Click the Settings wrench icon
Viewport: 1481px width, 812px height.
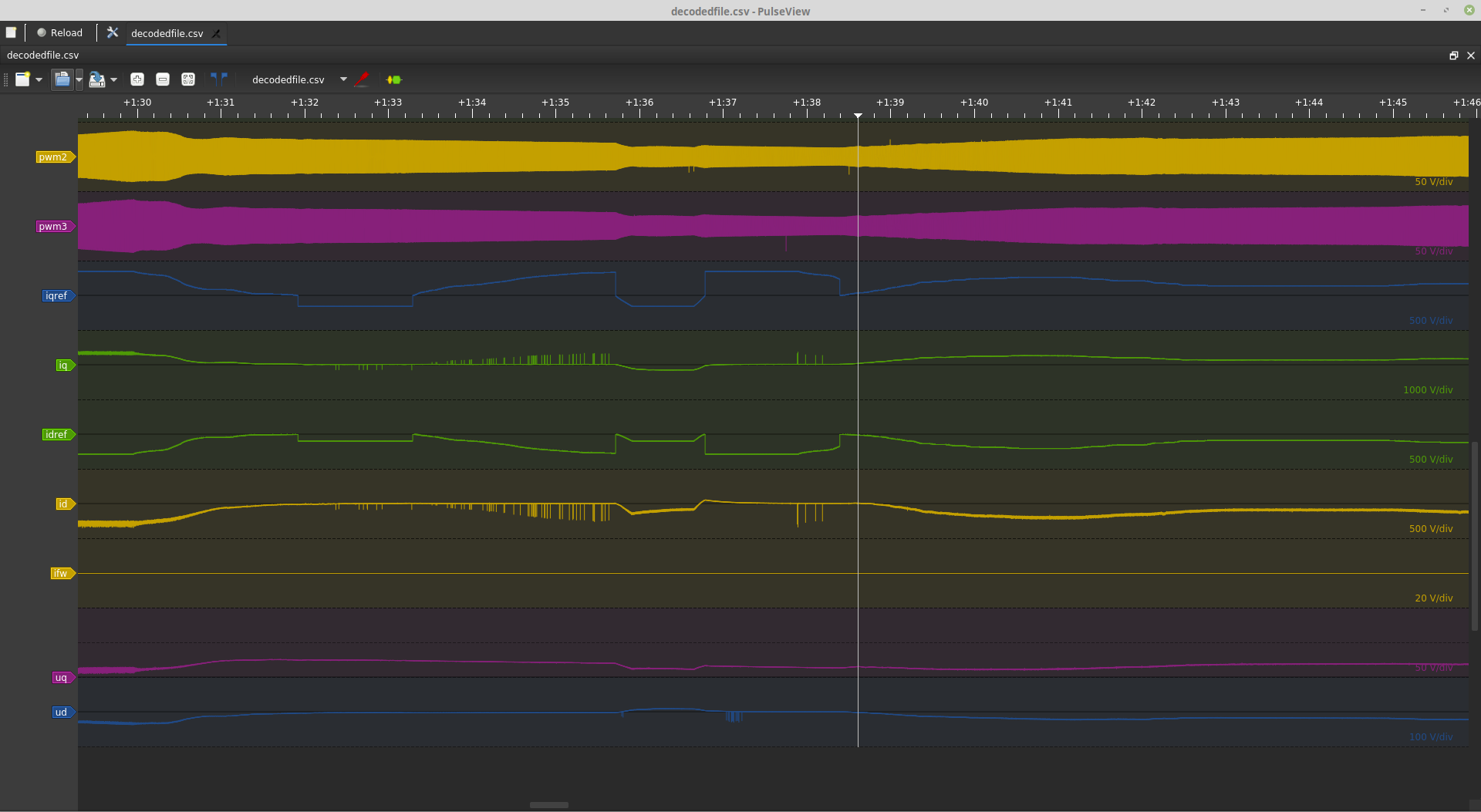[x=113, y=32]
